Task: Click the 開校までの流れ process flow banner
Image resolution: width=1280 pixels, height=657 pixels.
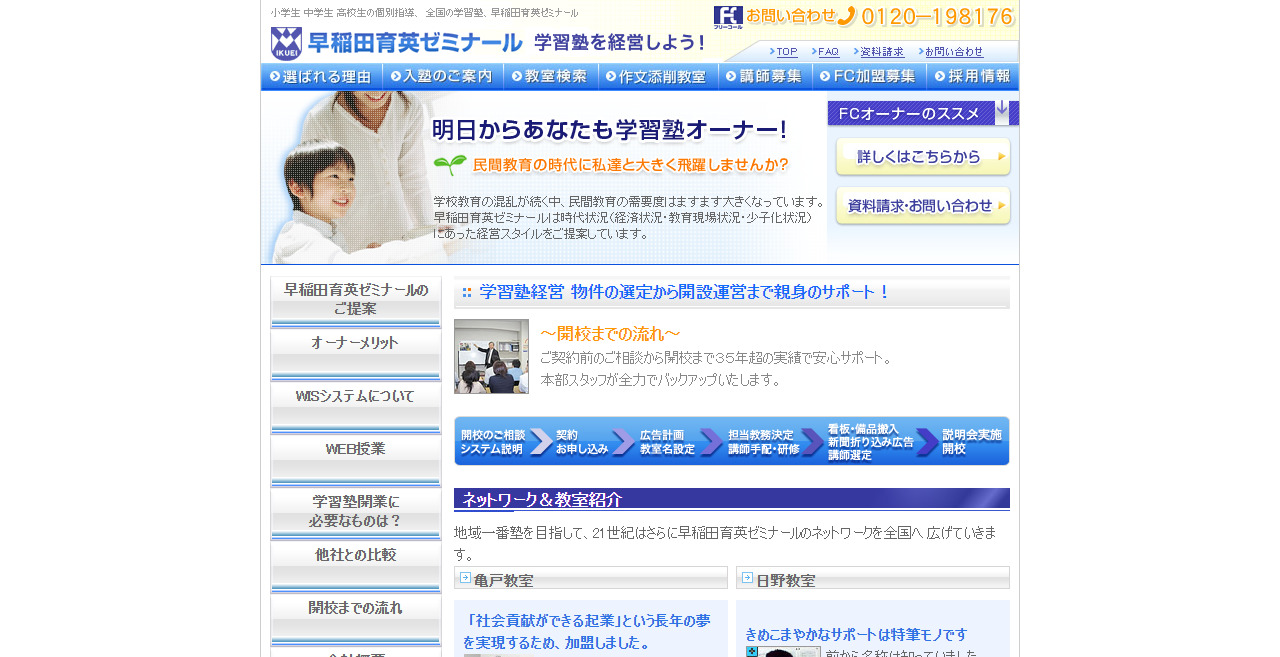Action: (x=732, y=441)
